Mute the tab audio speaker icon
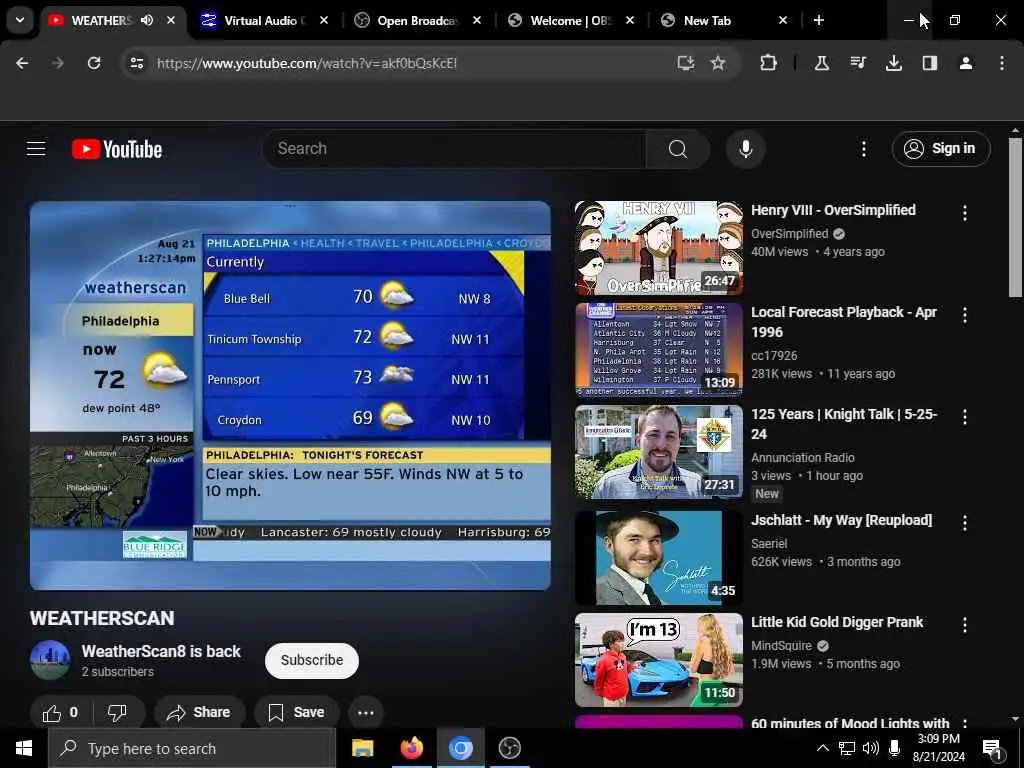This screenshot has width=1024, height=768. click(x=147, y=20)
